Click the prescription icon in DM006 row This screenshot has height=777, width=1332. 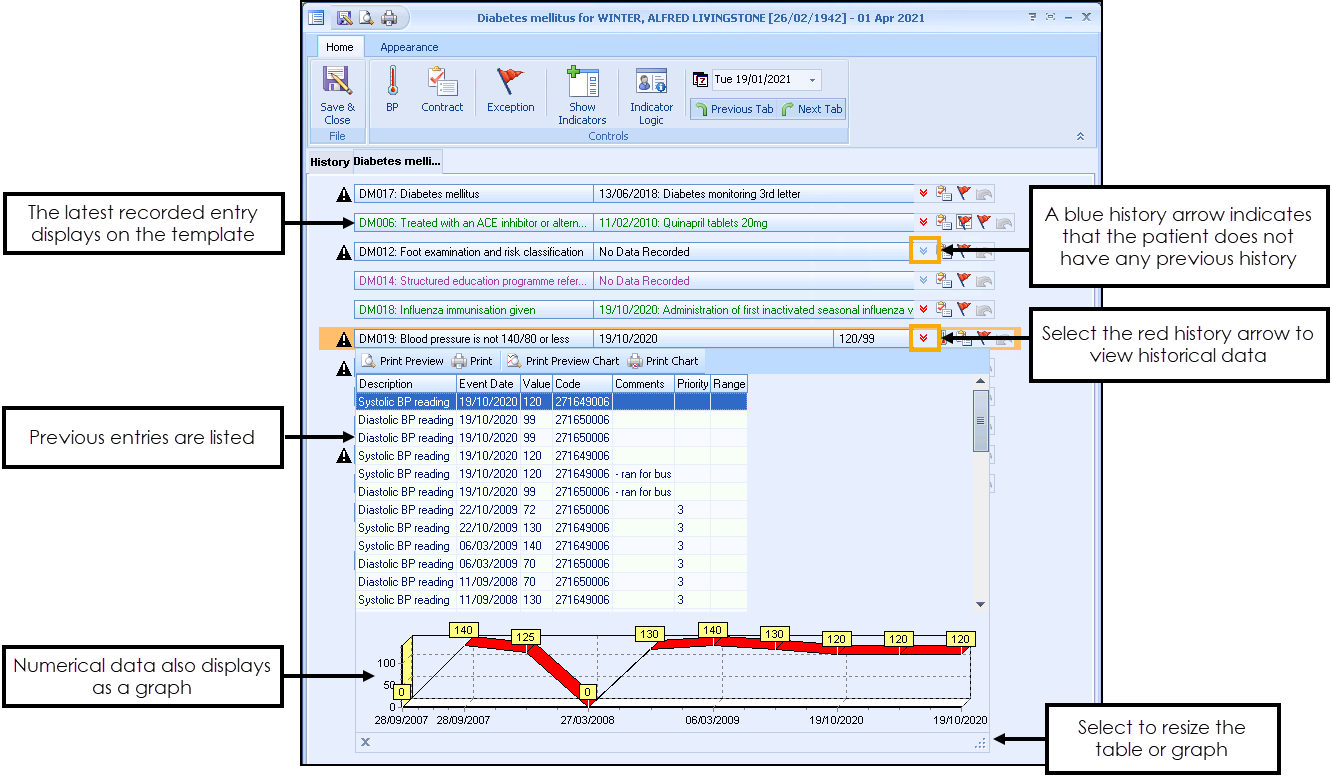(964, 223)
